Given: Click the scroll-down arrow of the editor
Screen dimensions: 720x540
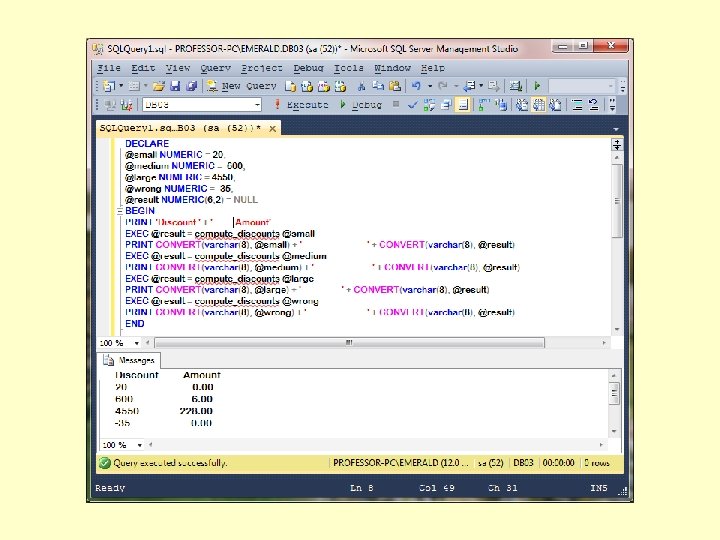Looking at the screenshot, I should 617,330.
